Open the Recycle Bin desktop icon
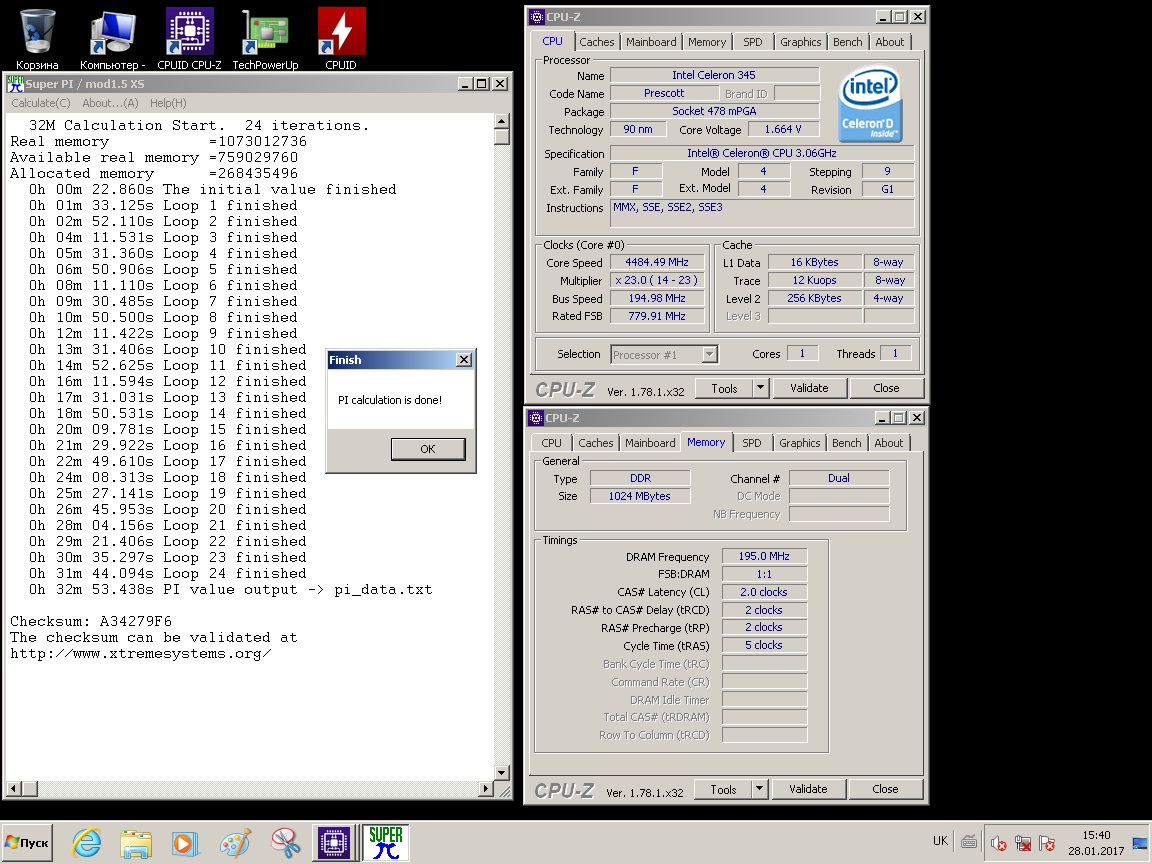This screenshot has height=864, width=1152. click(37, 38)
